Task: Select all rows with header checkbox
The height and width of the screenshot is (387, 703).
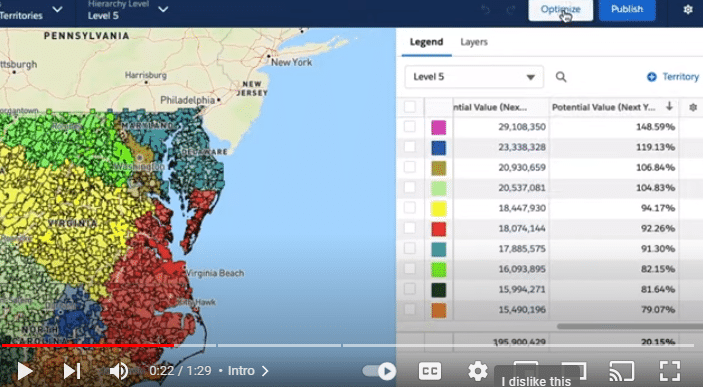Action: click(409, 107)
